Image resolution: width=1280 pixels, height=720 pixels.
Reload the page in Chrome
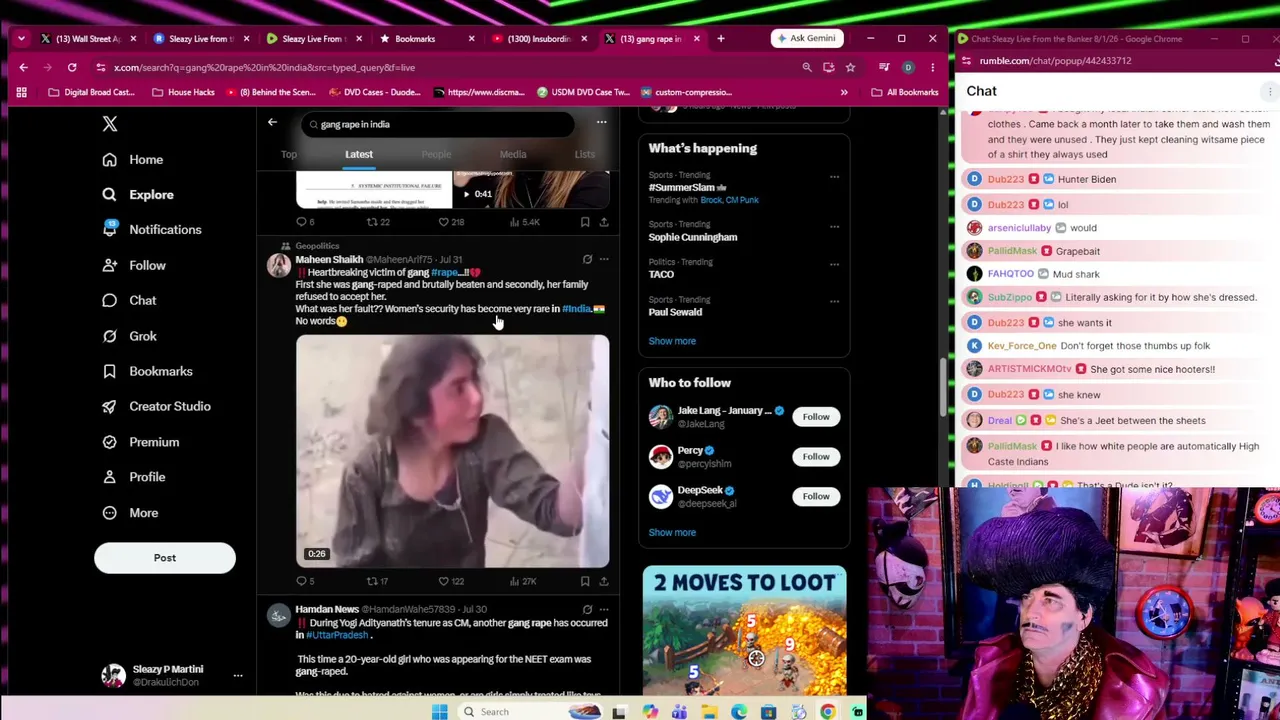72,68
